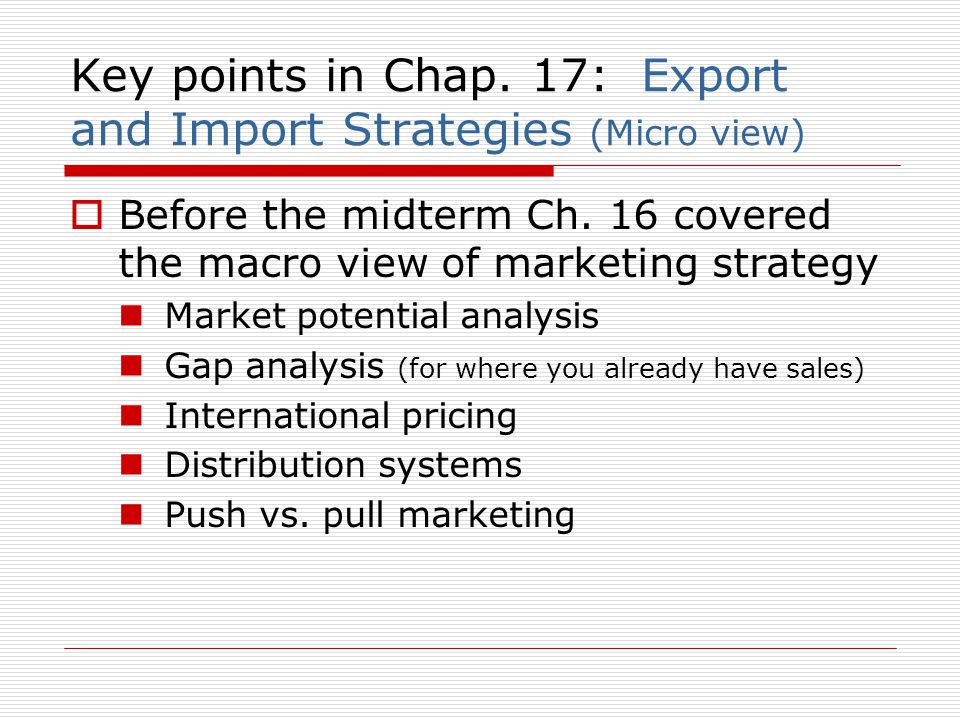
Task: Click 'Before the midterm Ch. 16 covered' line
Action: (x=474, y=216)
